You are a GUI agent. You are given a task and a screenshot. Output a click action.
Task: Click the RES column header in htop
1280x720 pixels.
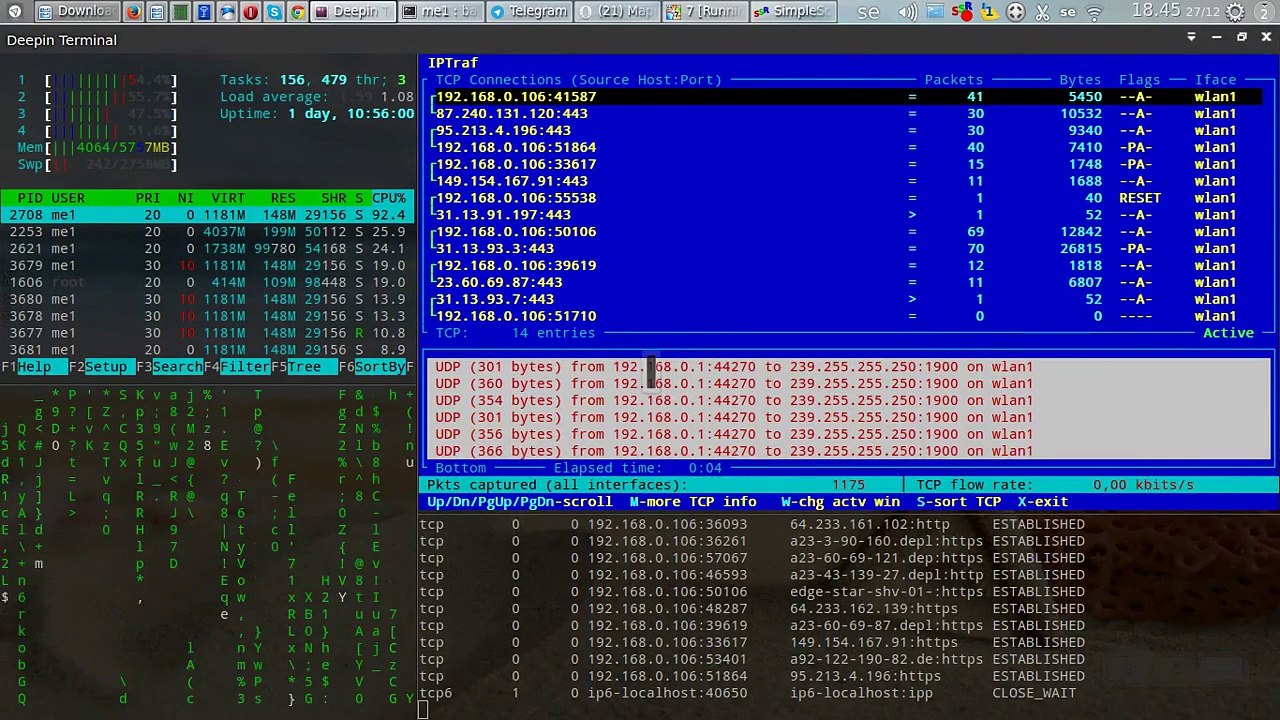click(x=283, y=198)
